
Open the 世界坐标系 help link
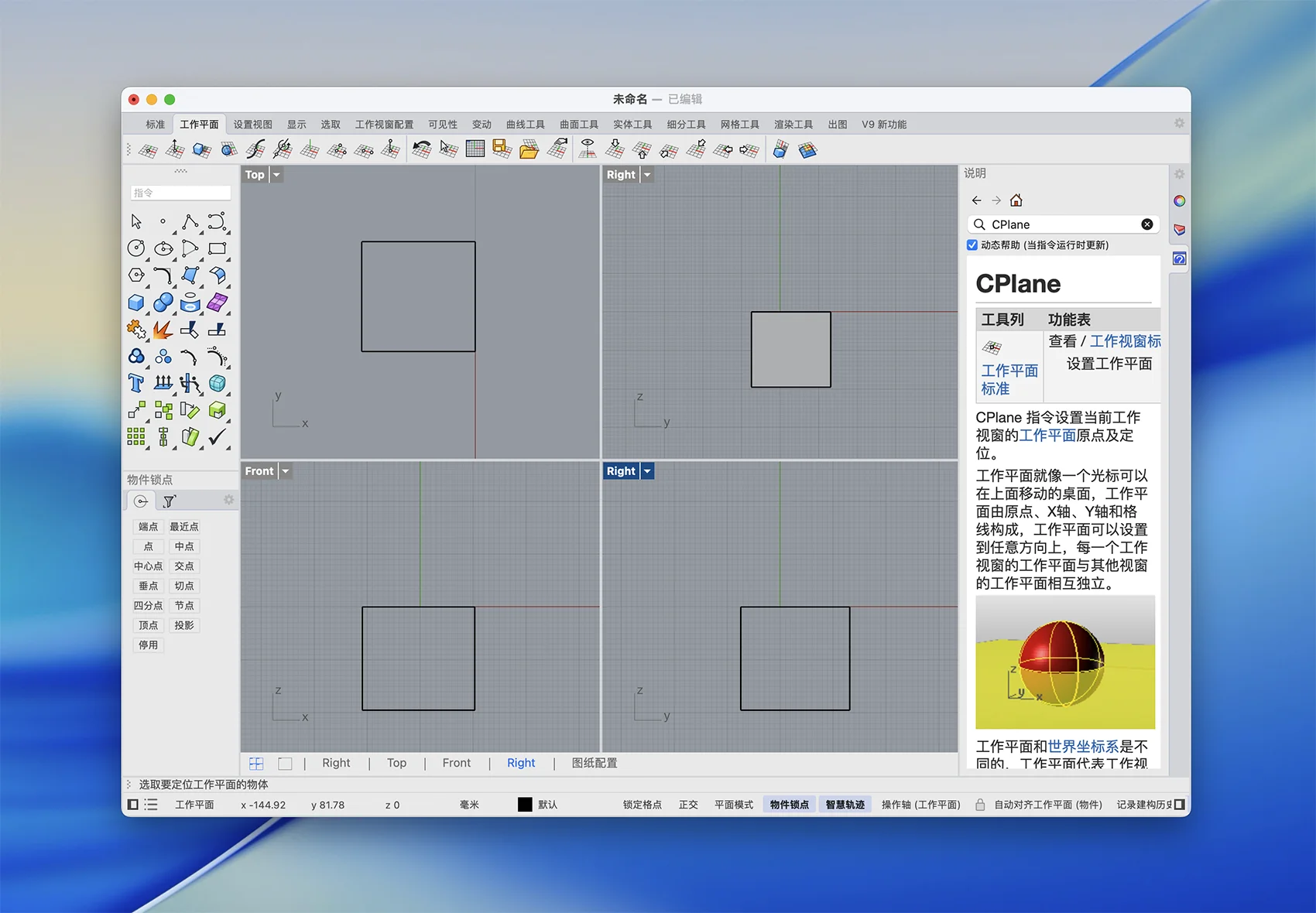(1083, 747)
